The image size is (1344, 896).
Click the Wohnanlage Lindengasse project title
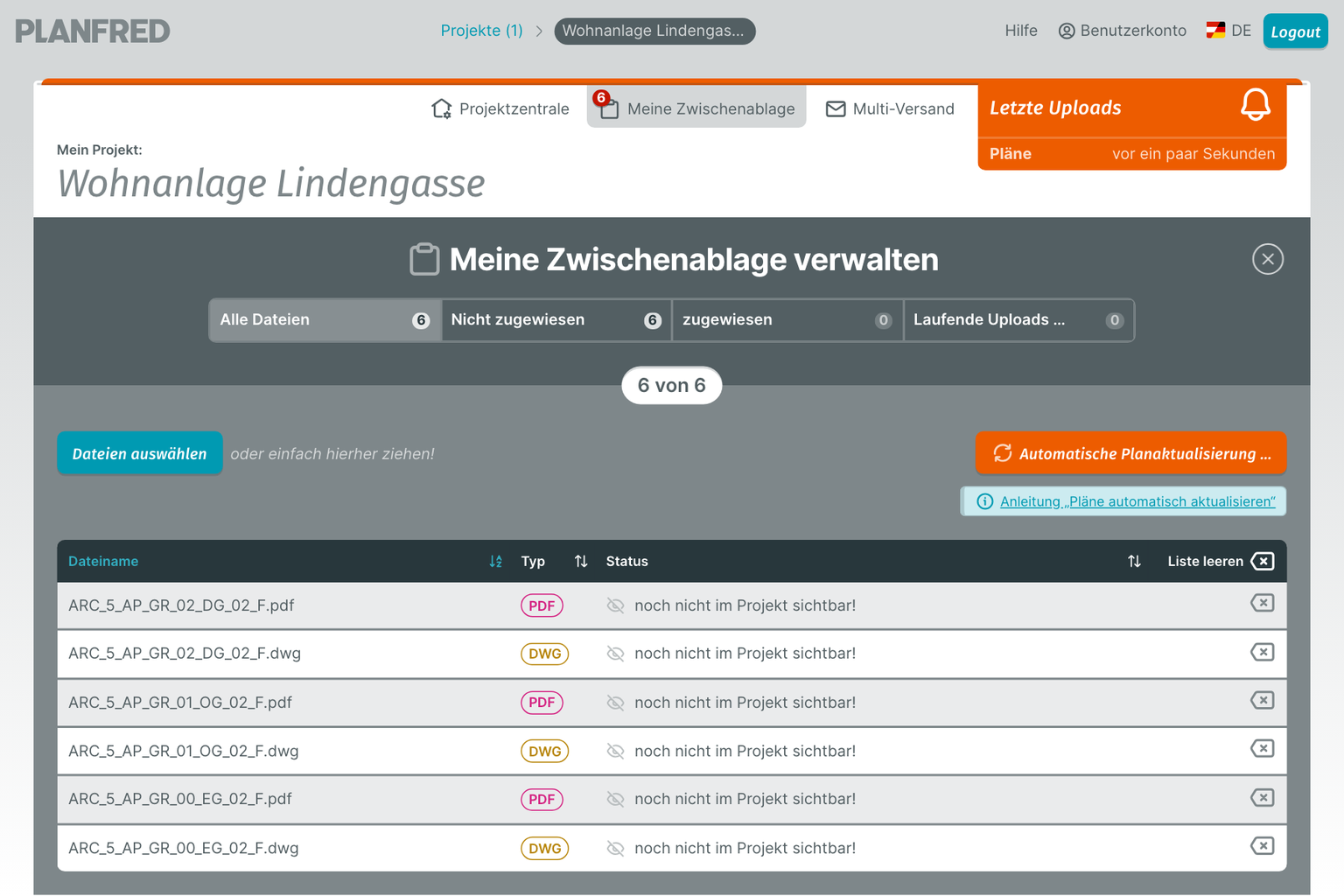click(271, 184)
